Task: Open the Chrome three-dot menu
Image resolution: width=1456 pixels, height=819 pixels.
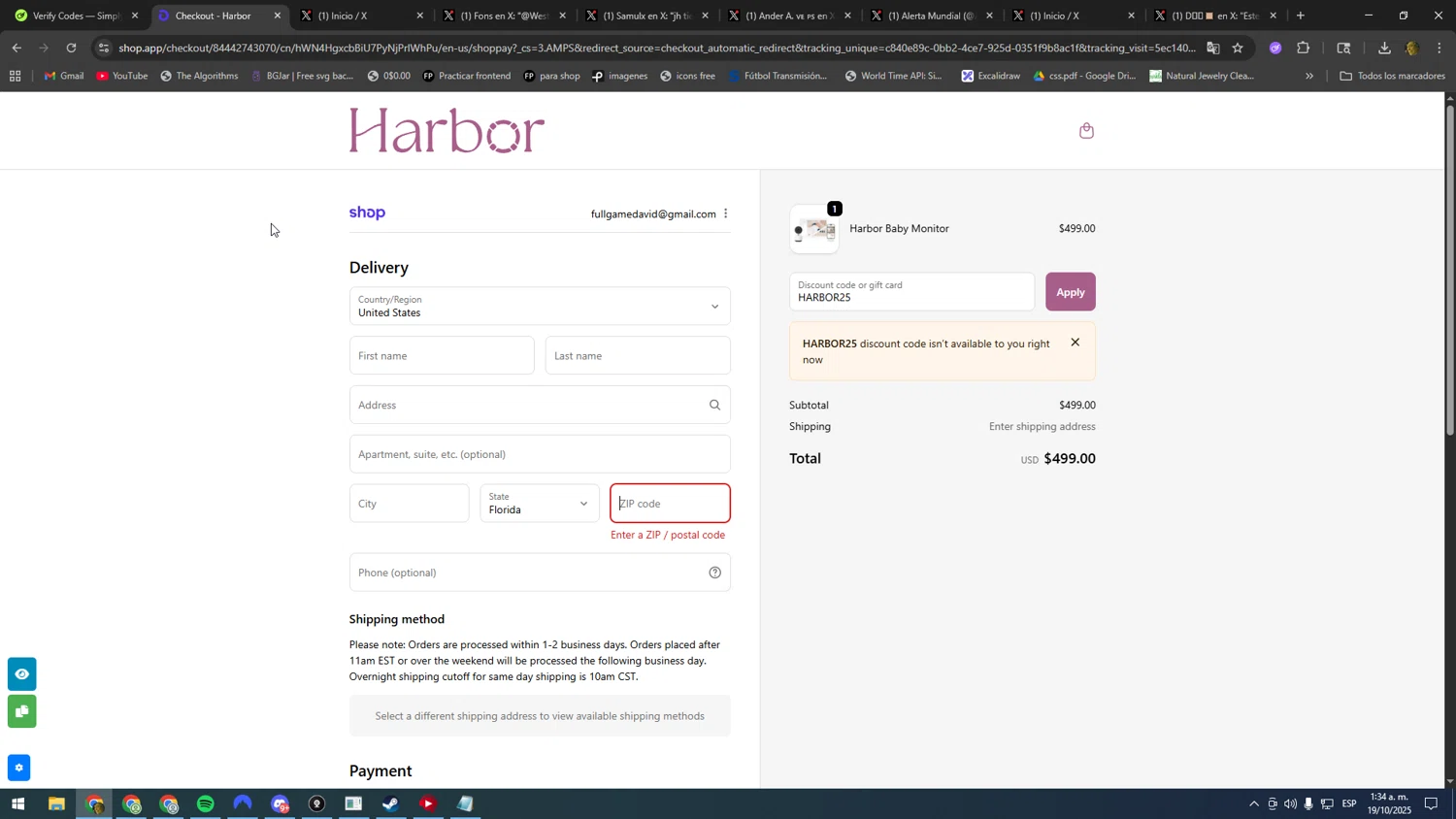Action: [1439, 48]
